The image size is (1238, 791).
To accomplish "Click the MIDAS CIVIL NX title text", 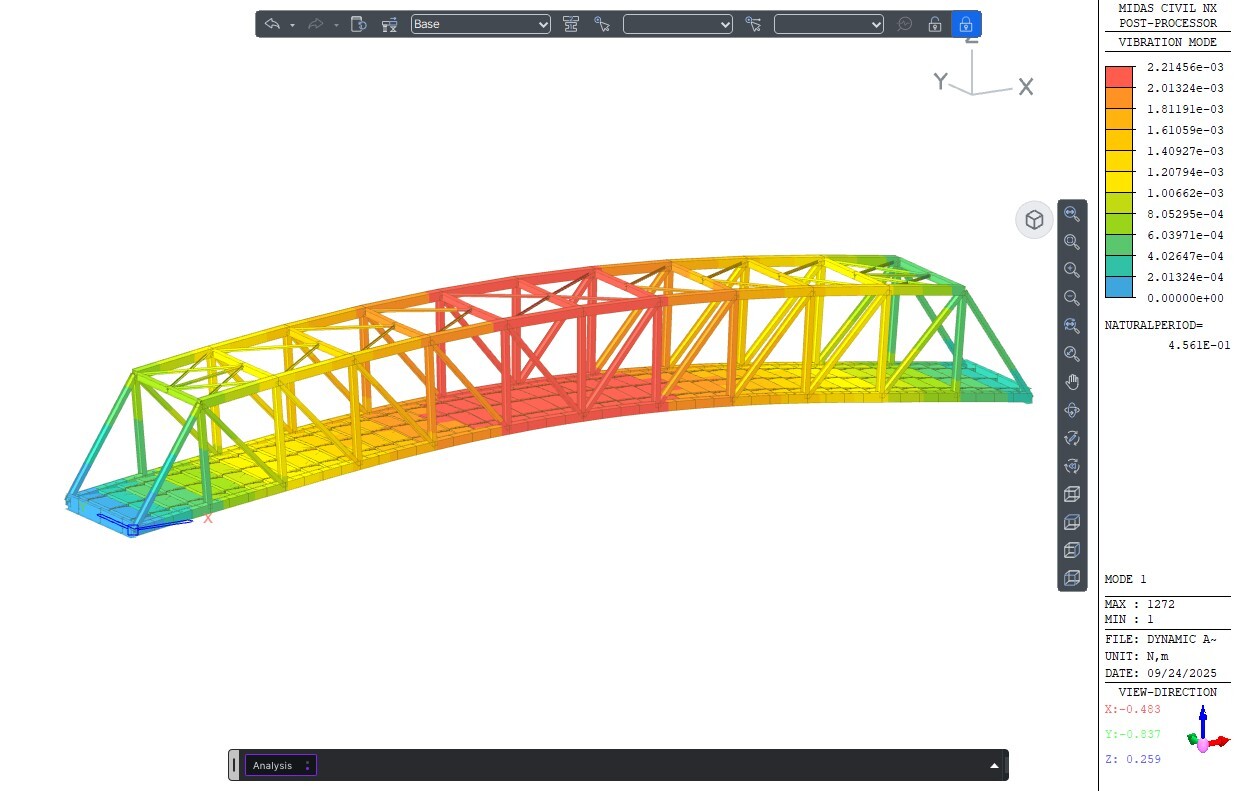I will 1167,8.
